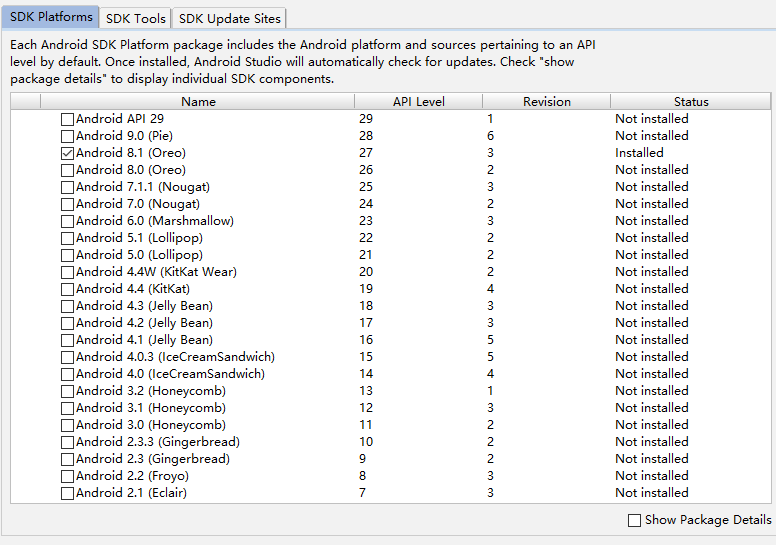Click API level 23 in the Marshmallow row
This screenshot has width=776, height=545.
pos(366,221)
